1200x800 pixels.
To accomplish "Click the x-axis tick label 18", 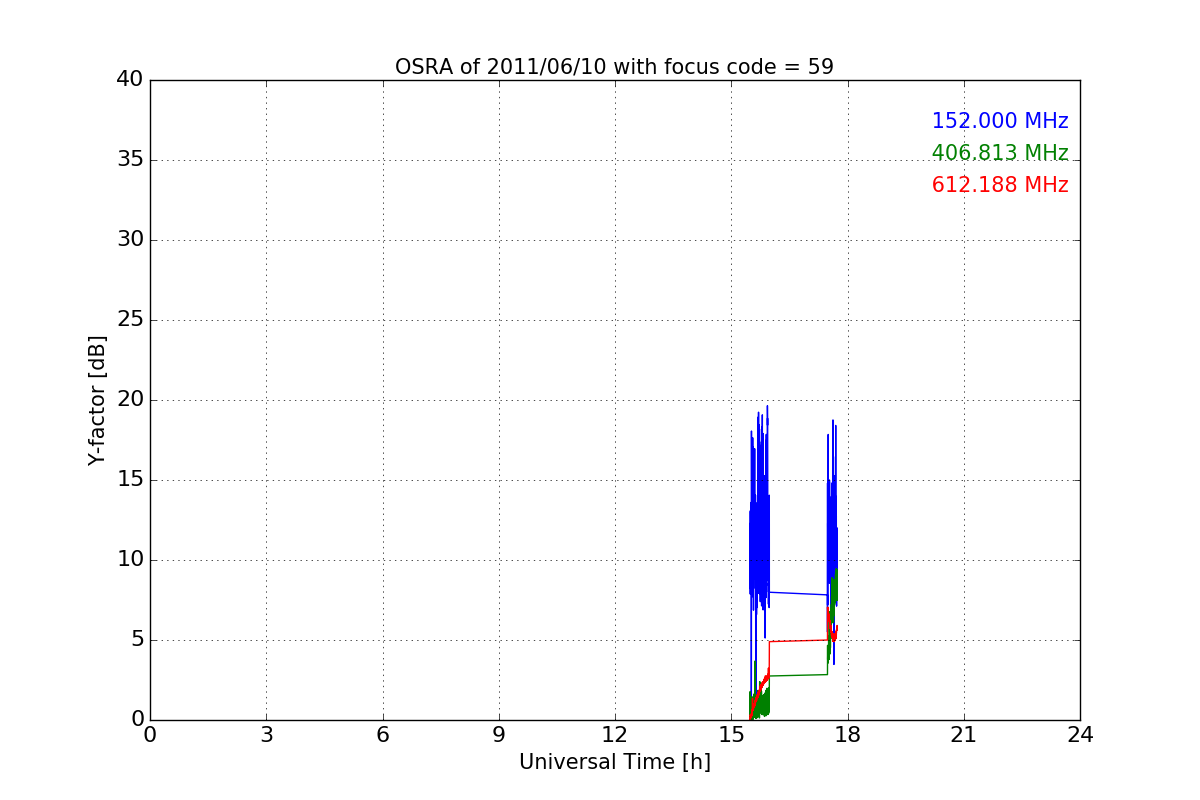I will tap(847, 735).
